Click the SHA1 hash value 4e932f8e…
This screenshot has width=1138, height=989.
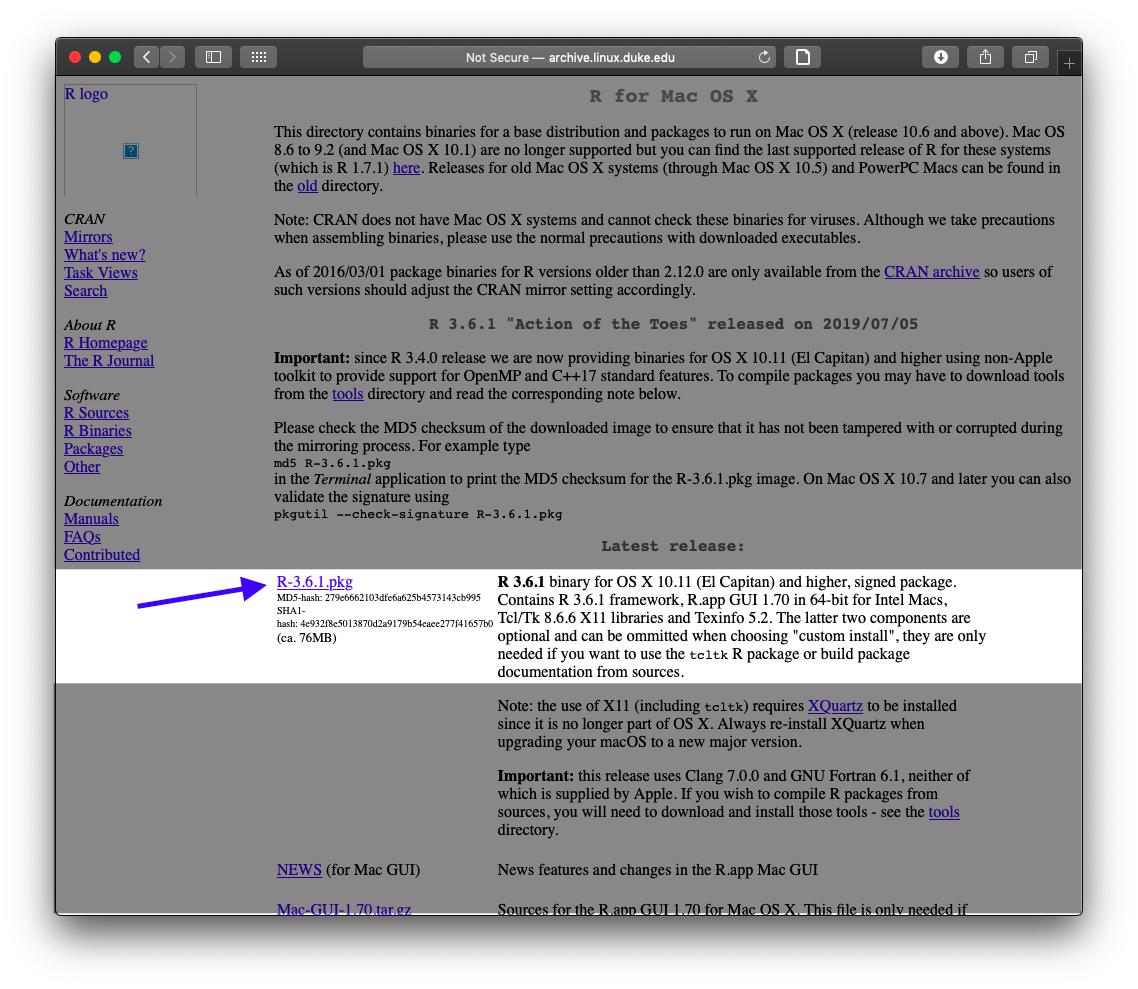396,623
